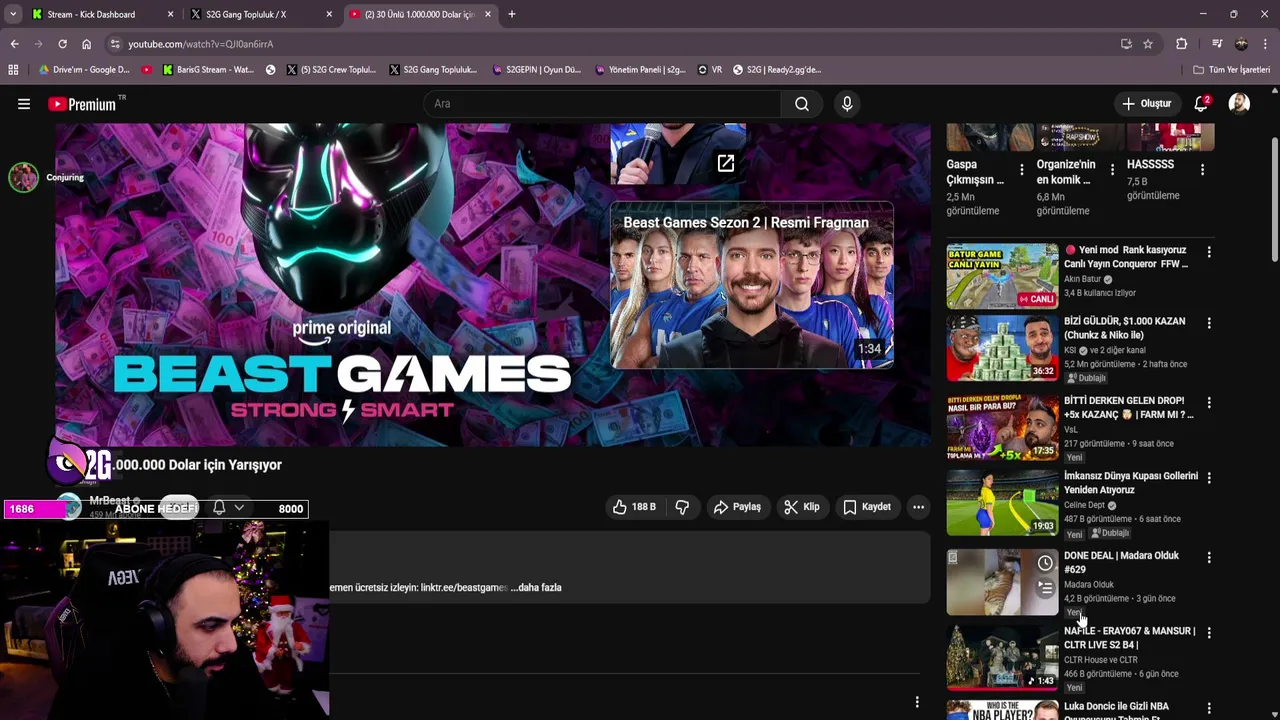Open options for Yeni mod Rank kasıyoruz video
Image resolution: width=1280 pixels, height=720 pixels.
coord(1209,252)
